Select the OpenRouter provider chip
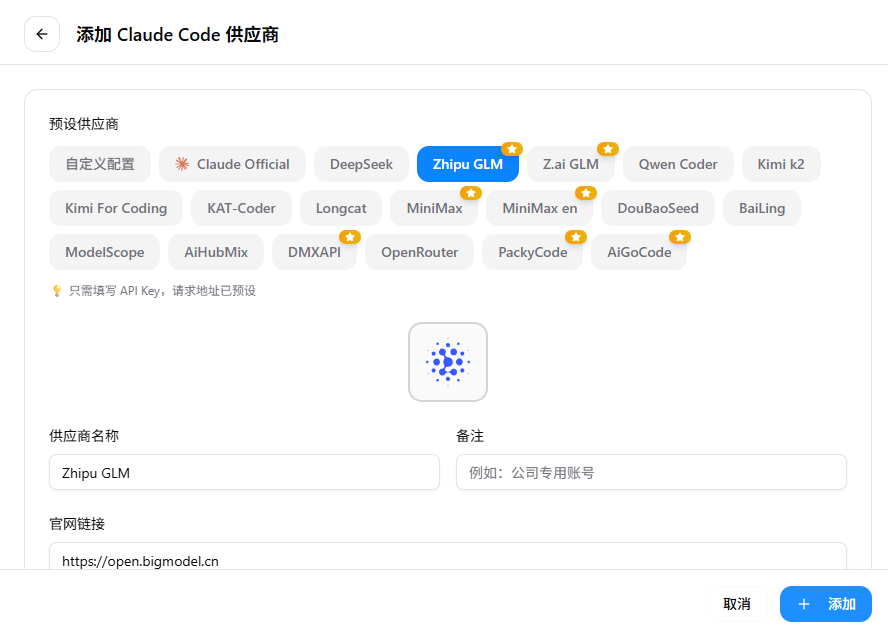Viewport: 888px width, 625px height. tap(419, 252)
